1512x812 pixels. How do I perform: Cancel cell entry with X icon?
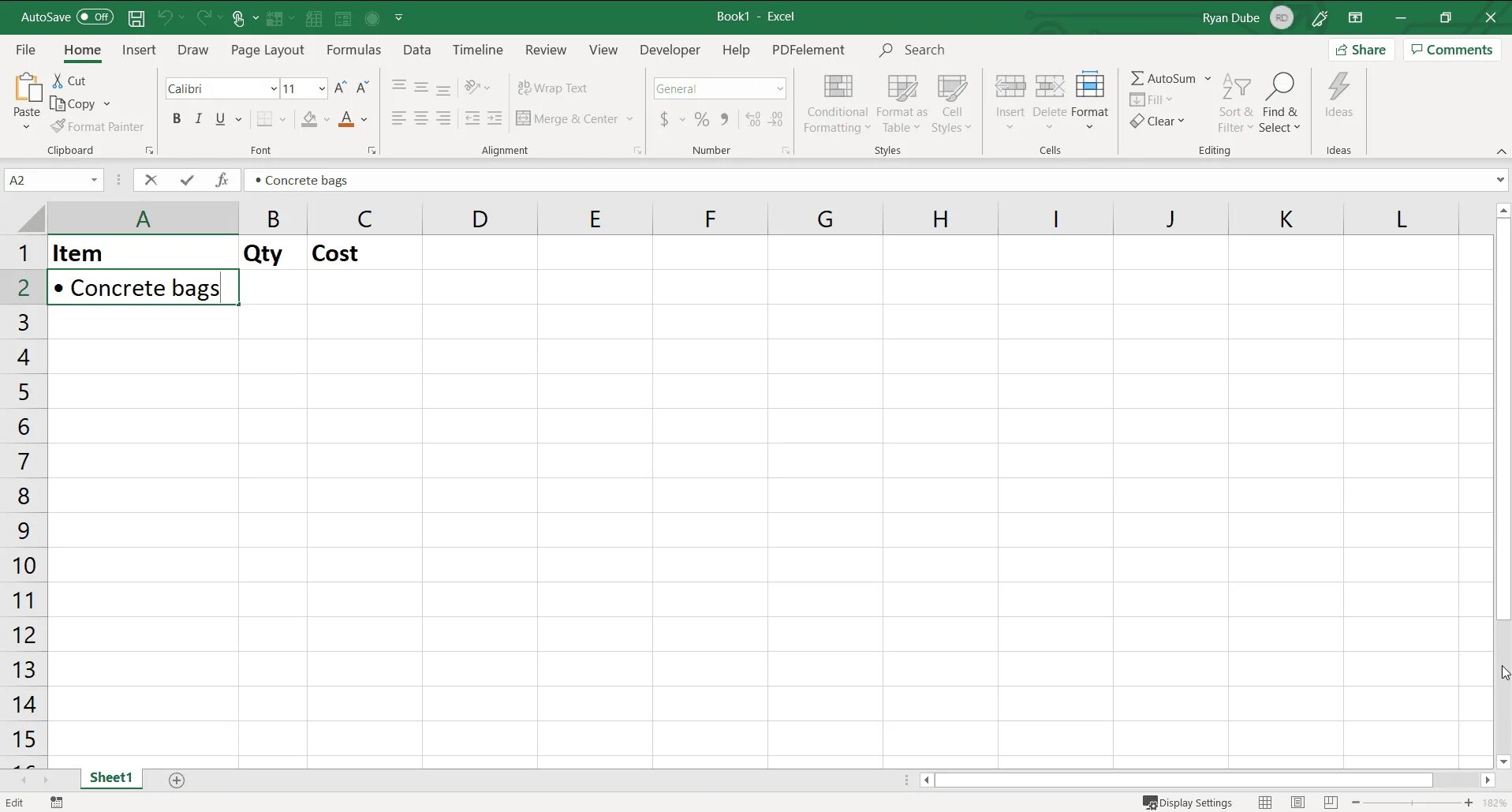click(x=151, y=180)
